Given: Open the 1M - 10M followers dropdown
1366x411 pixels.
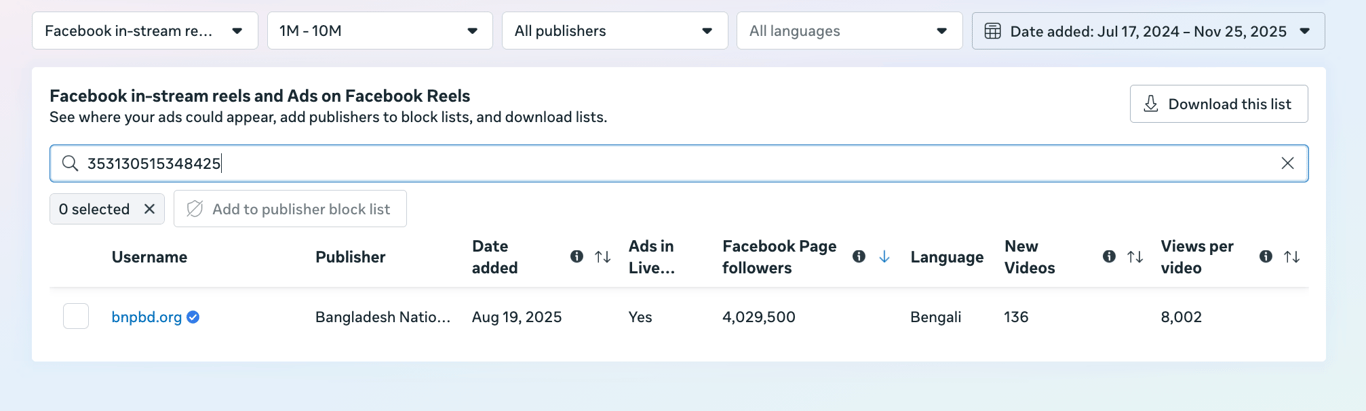Looking at the screenshot, I should coord(380,31).
